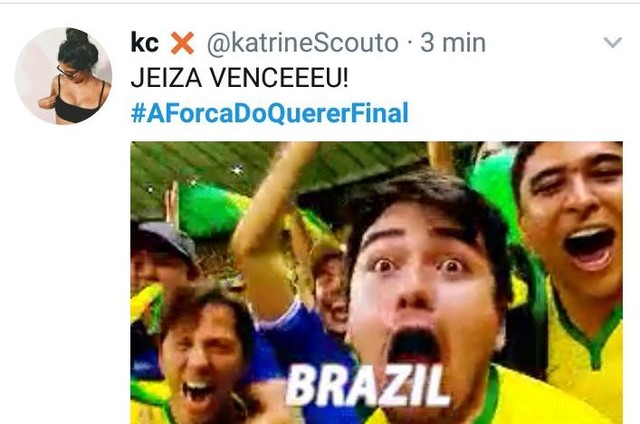The width and height of the screenshot is (640, 424).
Task: Open the tweet's "3 min" timestamp
Action: click(x=453, y=42)
